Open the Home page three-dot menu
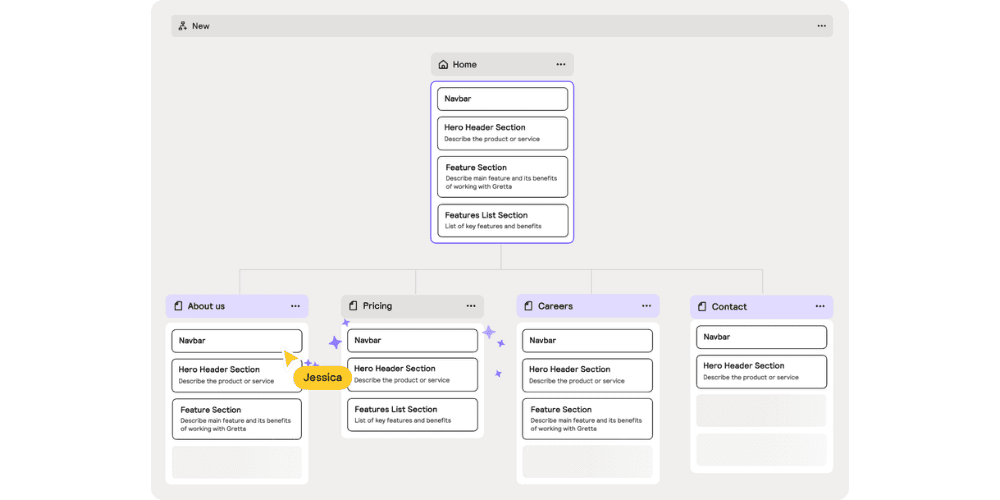Screen dimensions: 1000x500 (x=561, y=64)
